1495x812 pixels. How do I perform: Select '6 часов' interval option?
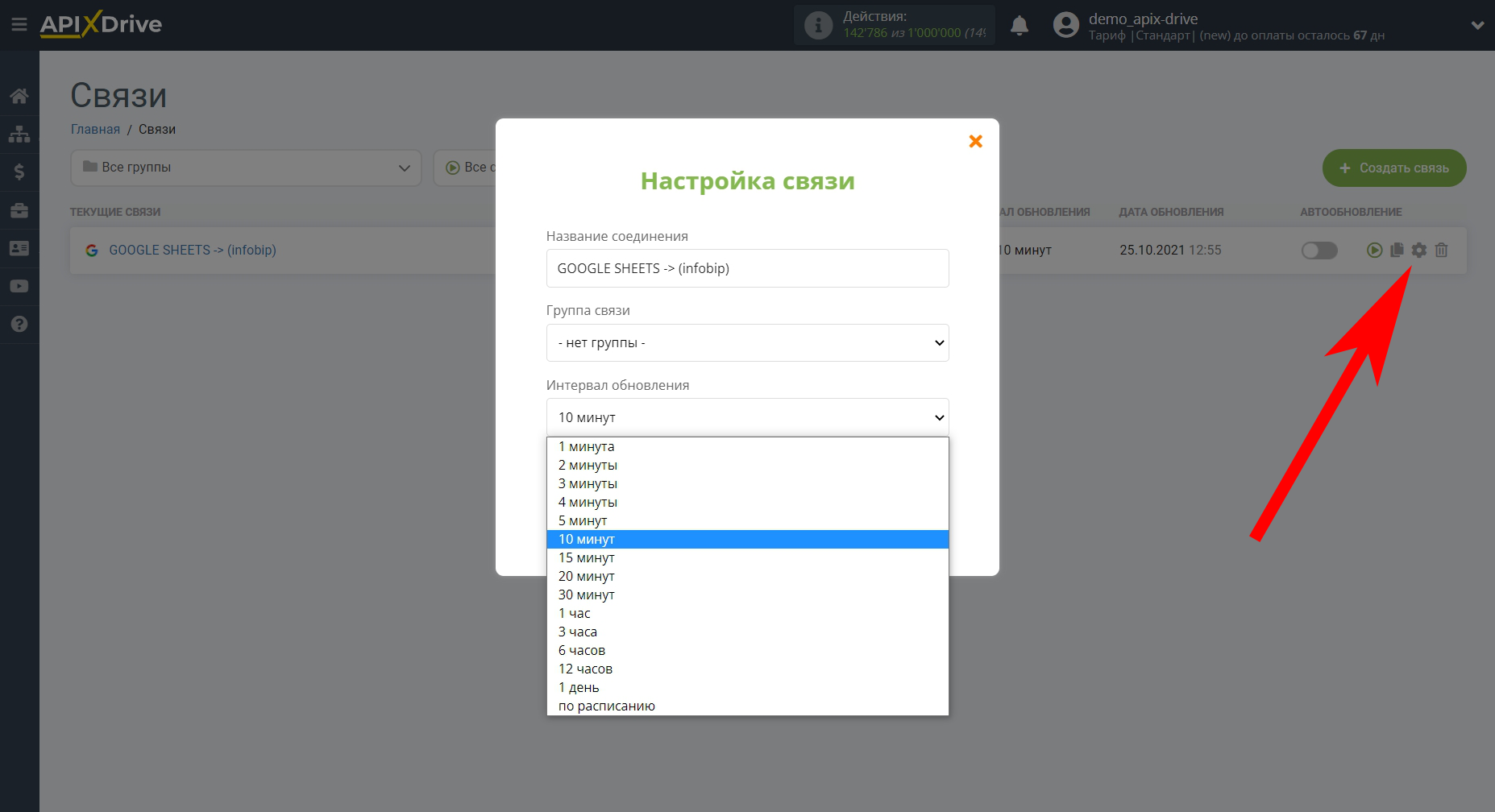click(x=747, y=650)
